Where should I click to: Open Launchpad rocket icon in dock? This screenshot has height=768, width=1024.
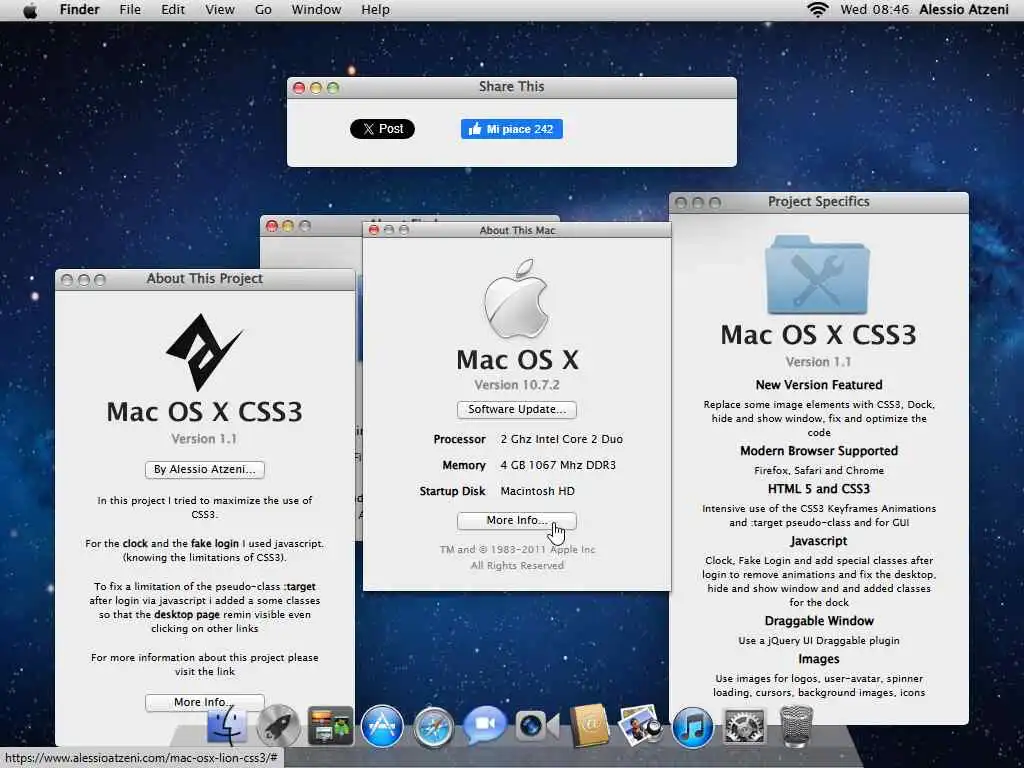point(278,726)
